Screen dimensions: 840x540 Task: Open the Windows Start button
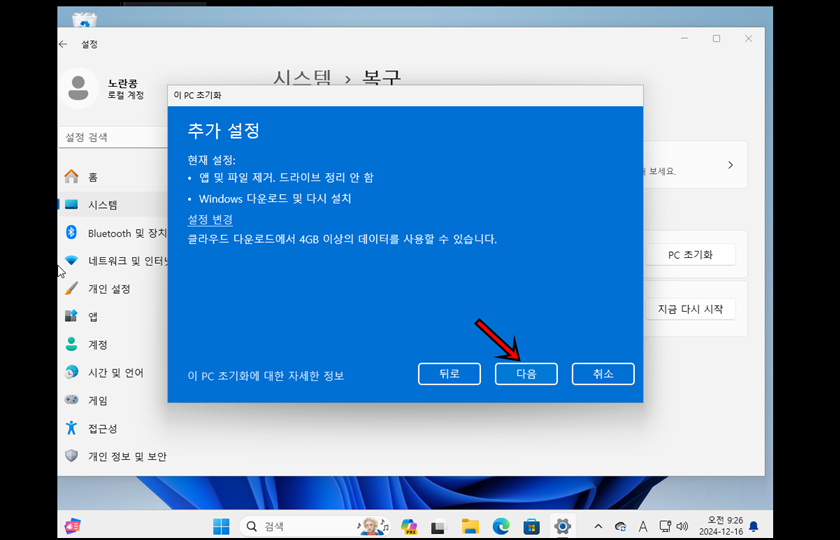point(221,526)
